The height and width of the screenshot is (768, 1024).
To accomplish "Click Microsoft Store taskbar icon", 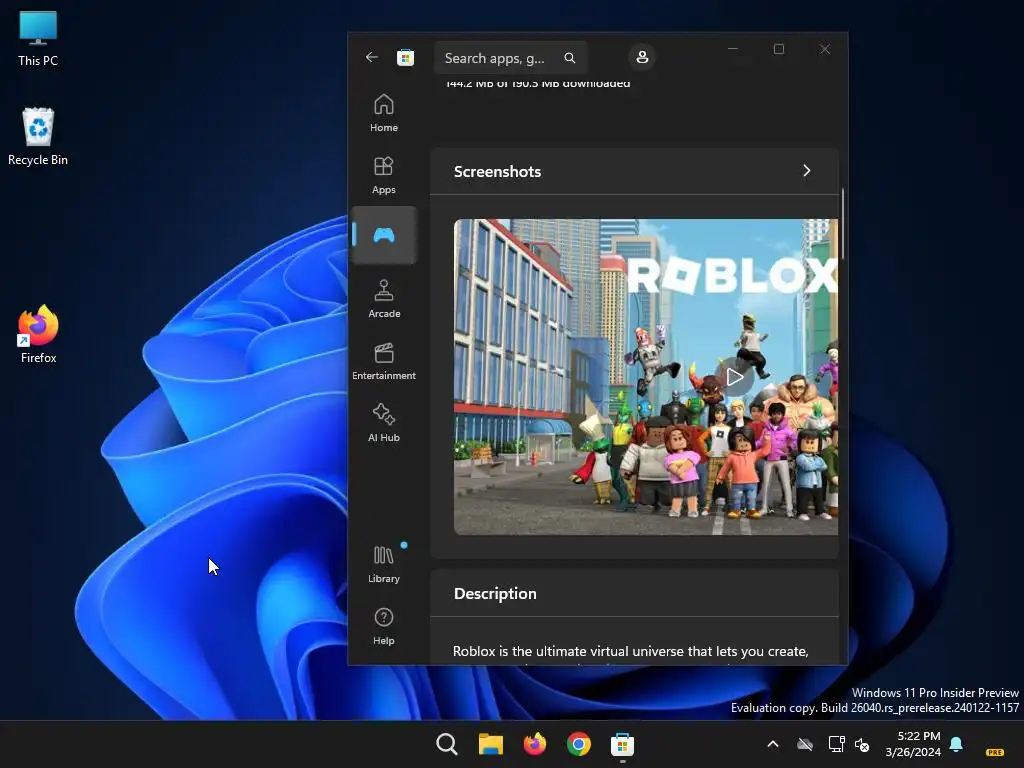I will (x=622, y=744).
